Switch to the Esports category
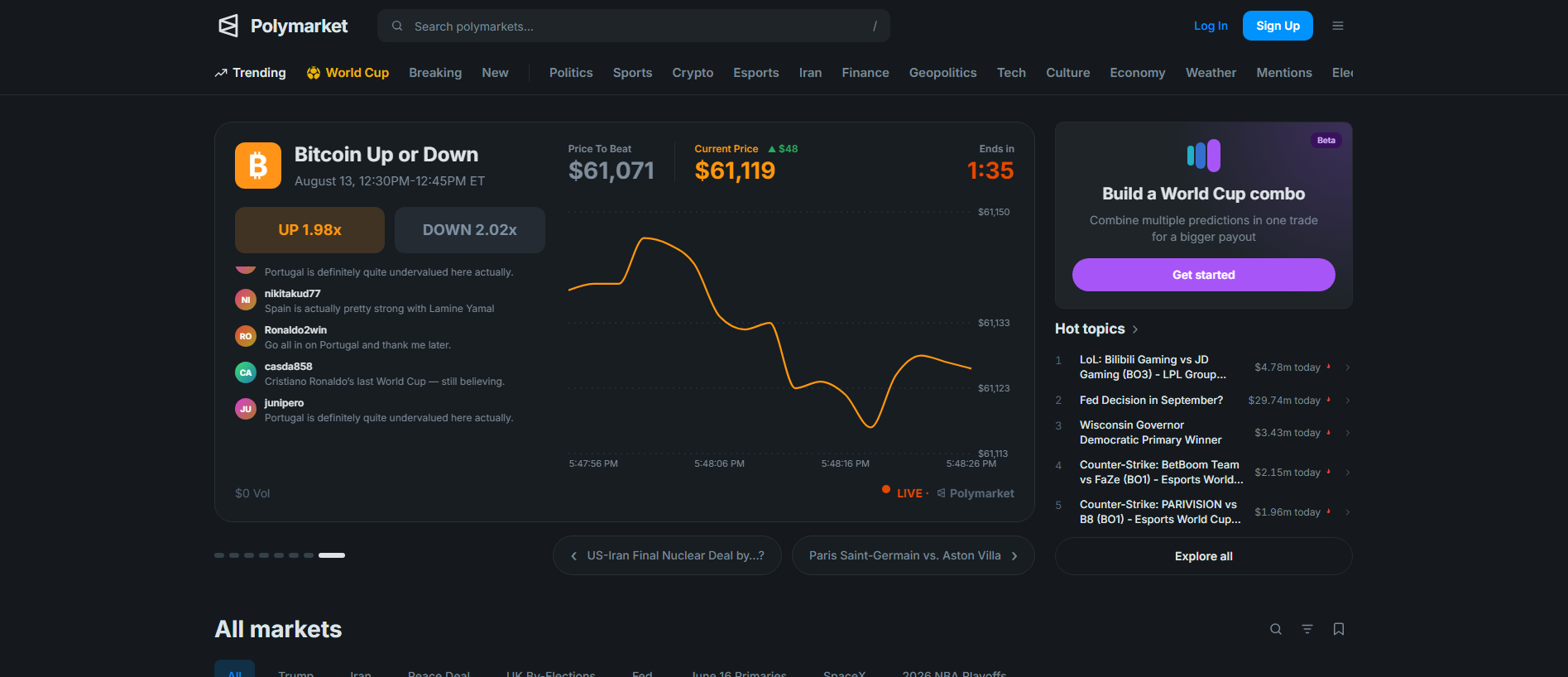 [x=756, y=73]
